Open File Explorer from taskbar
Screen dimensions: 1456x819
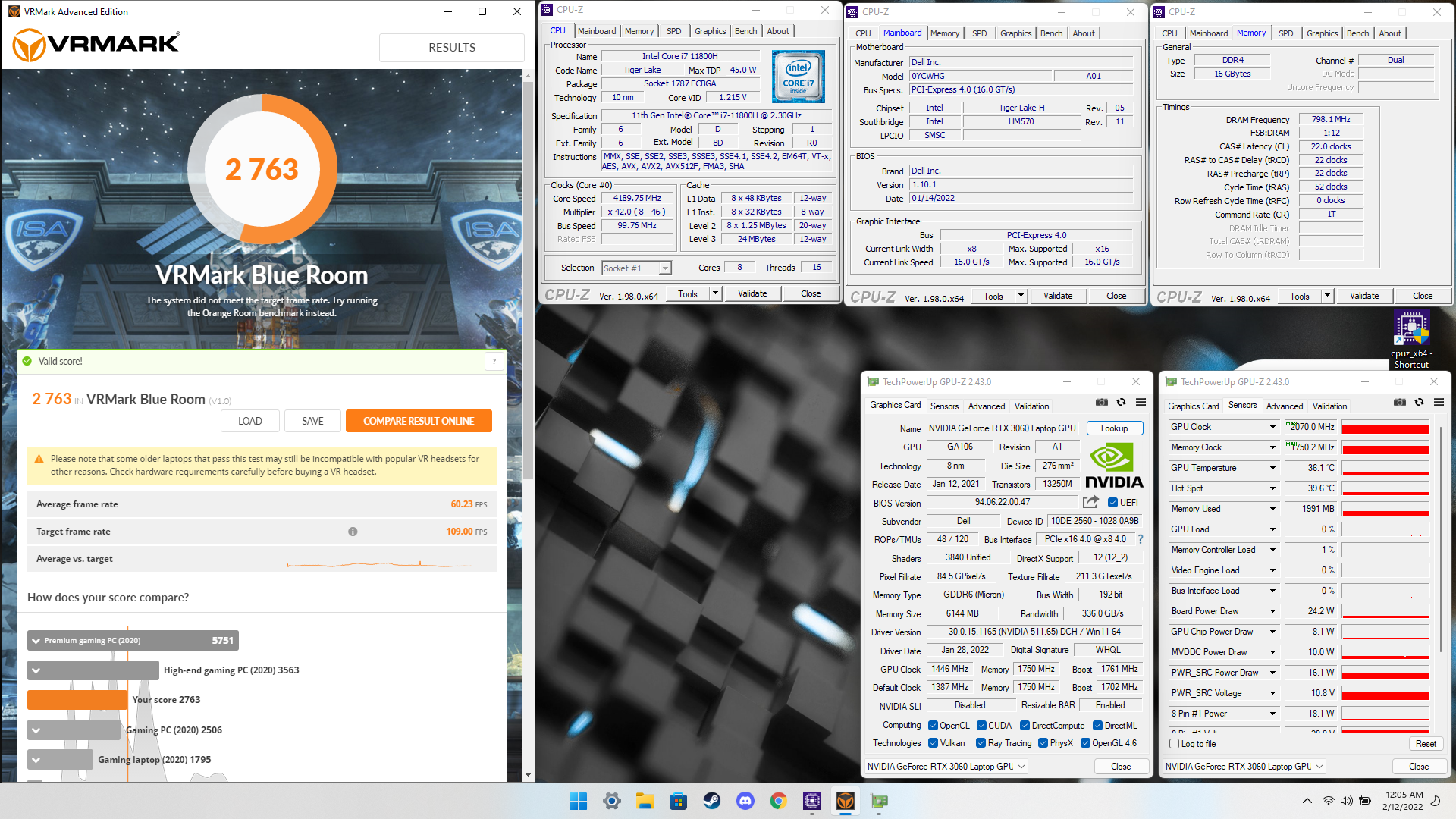pos(645,801)
